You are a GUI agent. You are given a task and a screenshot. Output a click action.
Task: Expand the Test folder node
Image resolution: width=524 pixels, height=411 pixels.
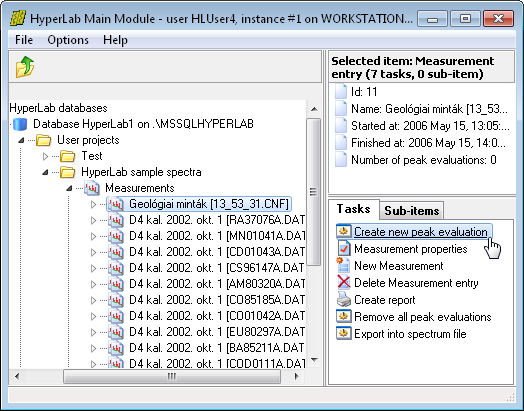(x=45, y=156)
